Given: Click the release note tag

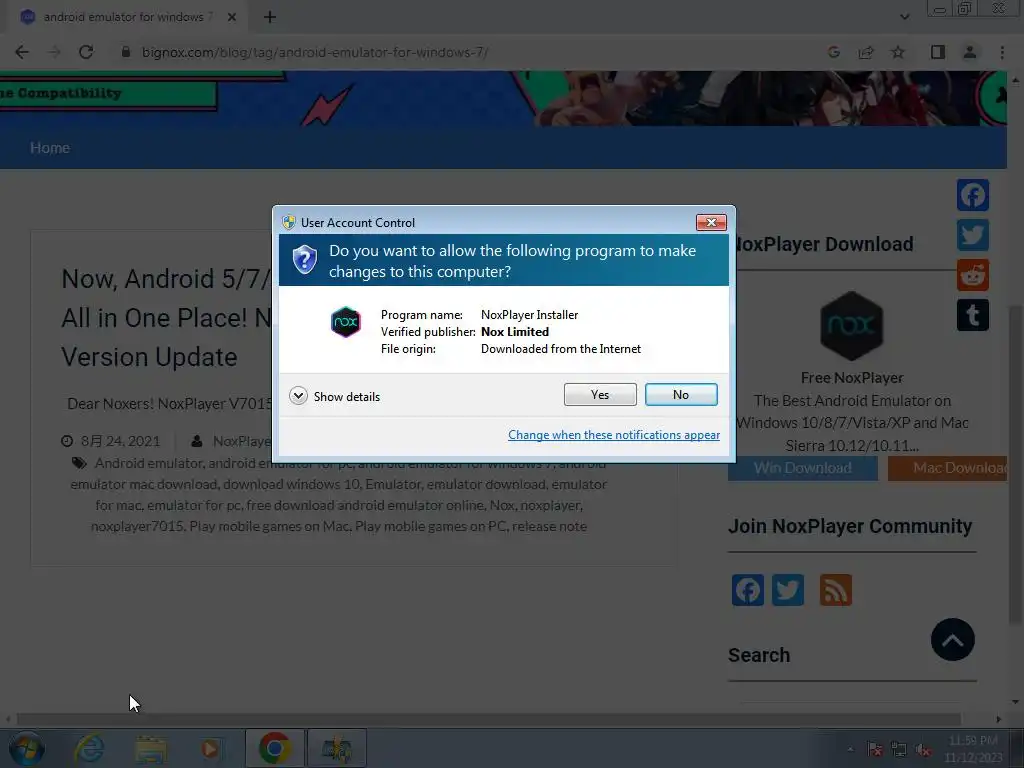Looking at the screenshot, I should pyautogui.click(x=549, y=526).
